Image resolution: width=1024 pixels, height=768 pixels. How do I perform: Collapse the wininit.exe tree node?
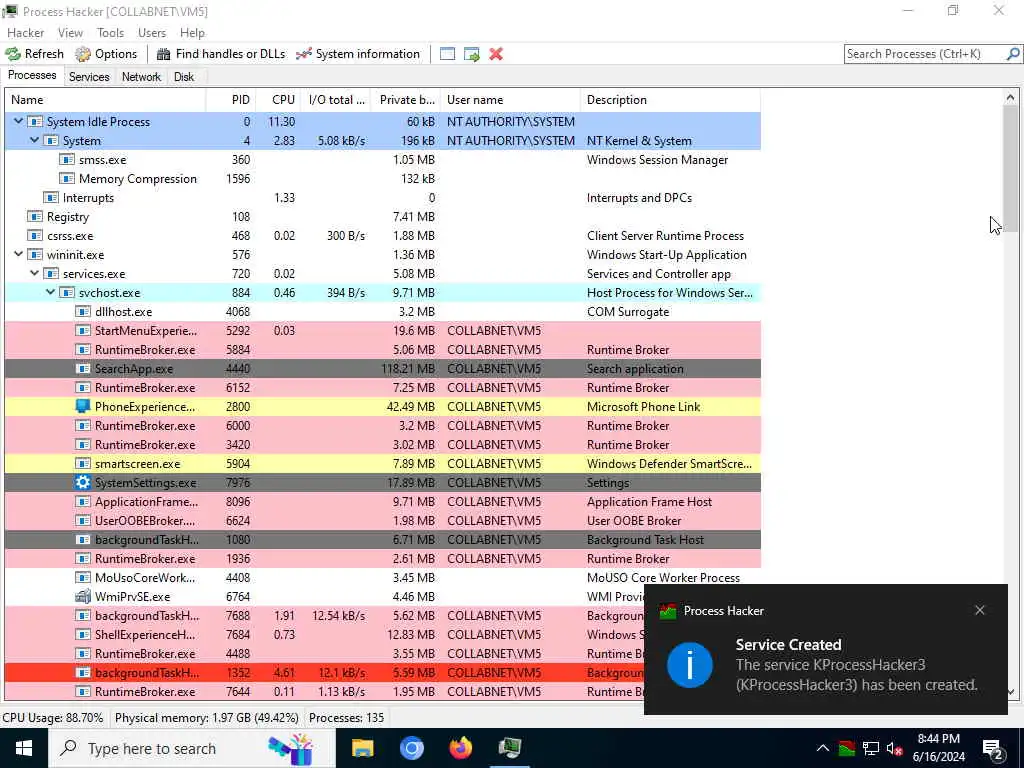pyautogui.click(x=18, y=255)
